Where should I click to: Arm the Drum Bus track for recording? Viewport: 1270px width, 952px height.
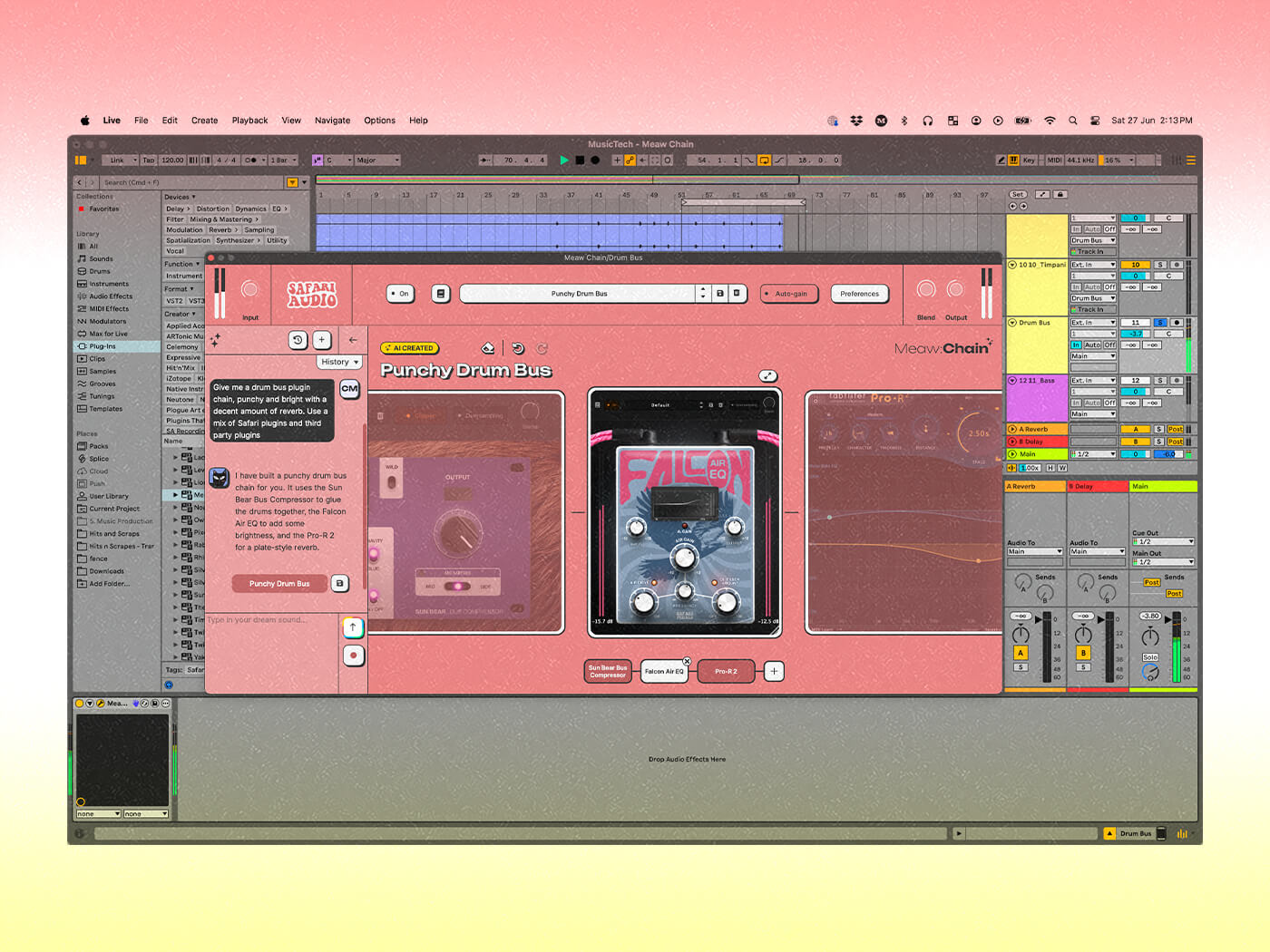pyautogui.click(x=1177, y=323)
